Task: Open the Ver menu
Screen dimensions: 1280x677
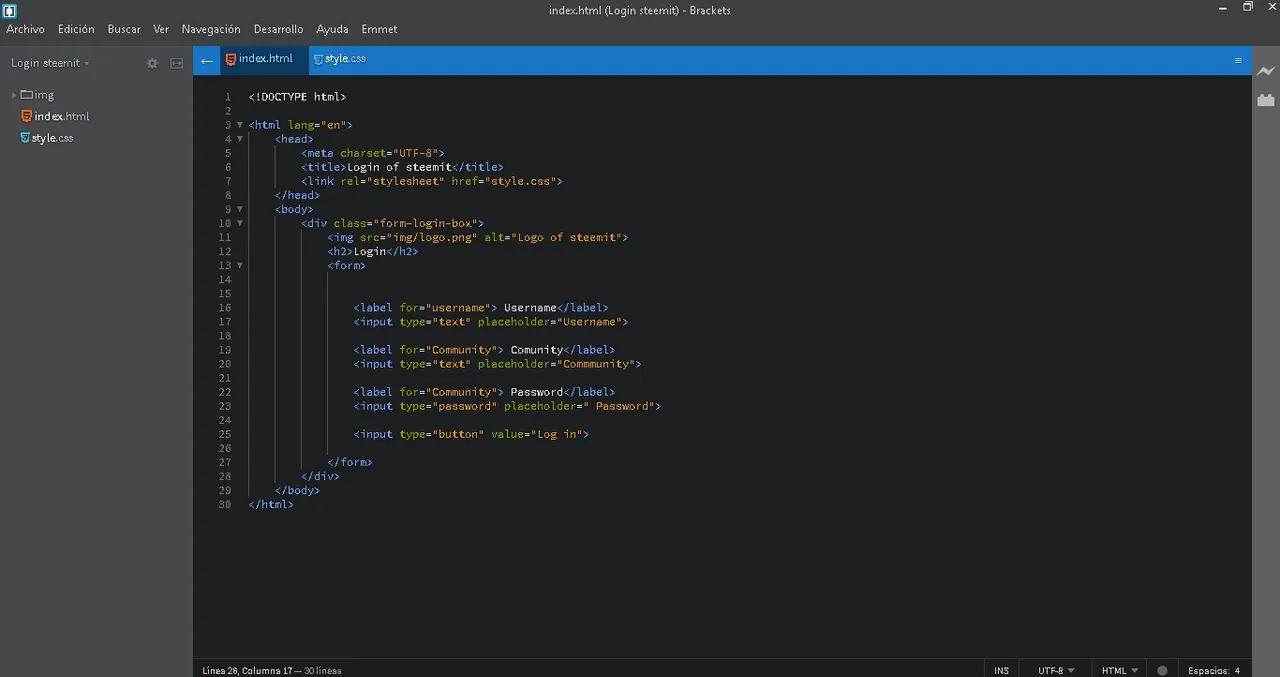Action: 161,29
